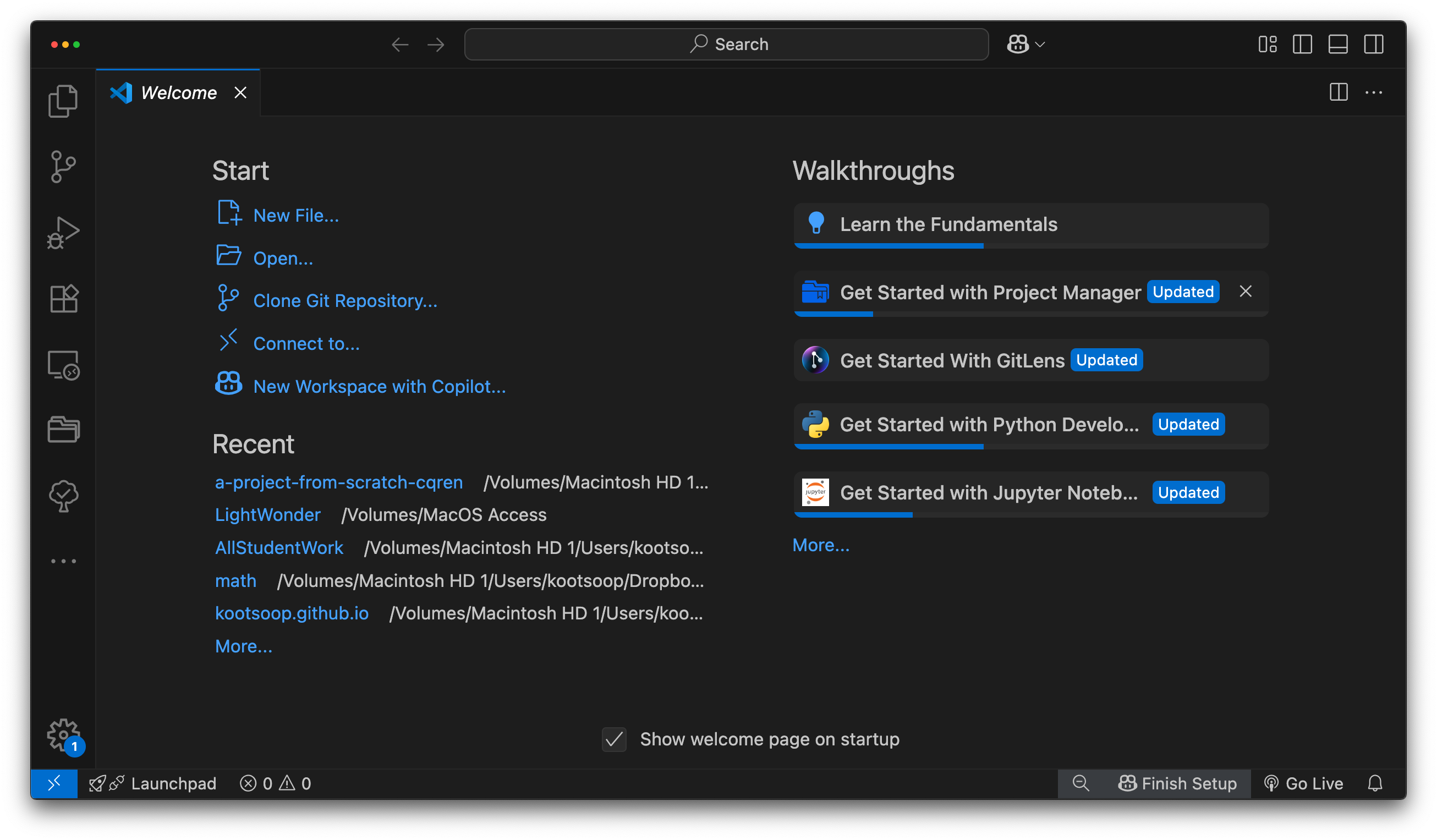Click the Python logo icon
1437x840 pixels.
[x=815, y=424]
